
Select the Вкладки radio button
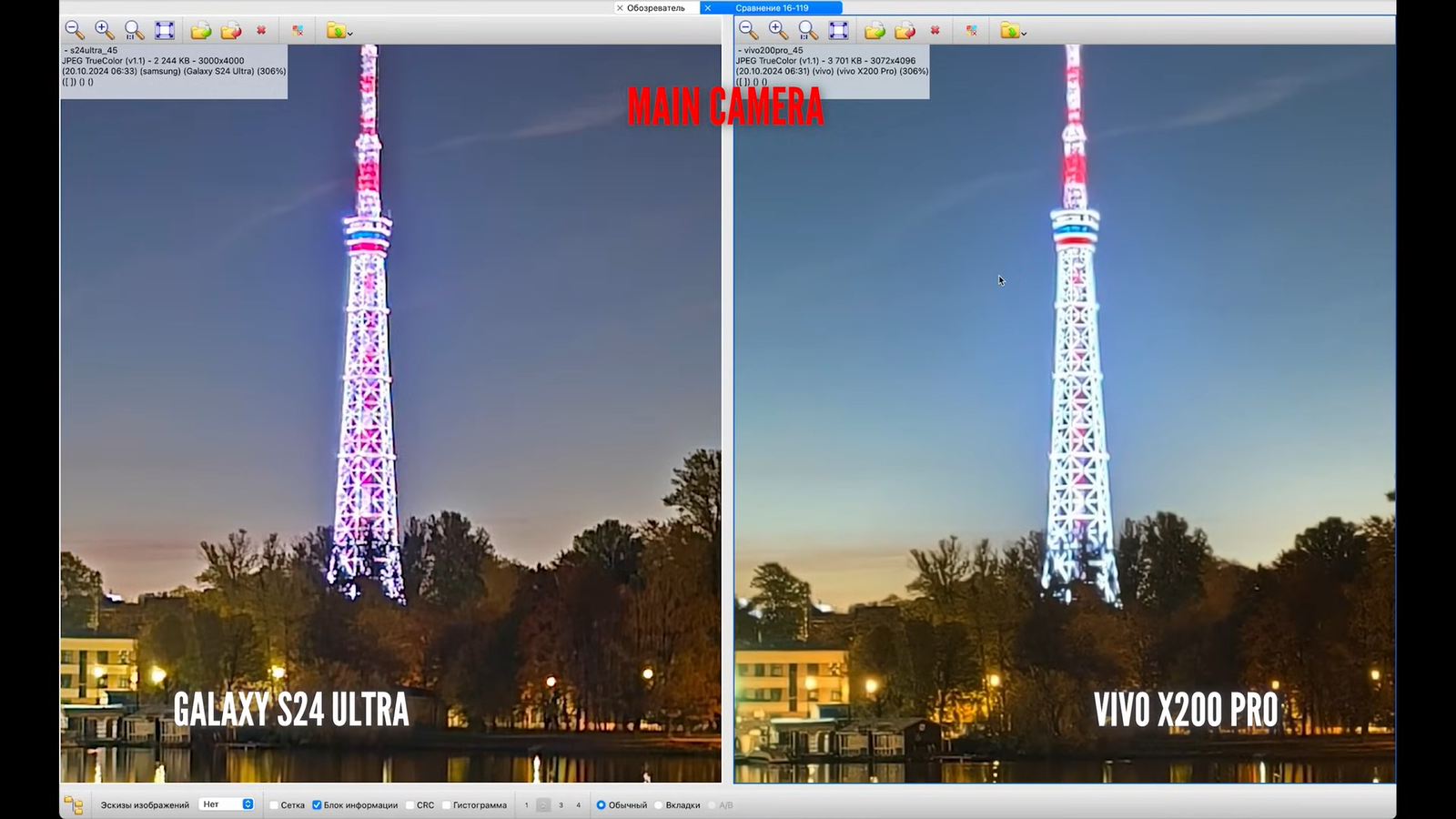[x=659, y=805]
